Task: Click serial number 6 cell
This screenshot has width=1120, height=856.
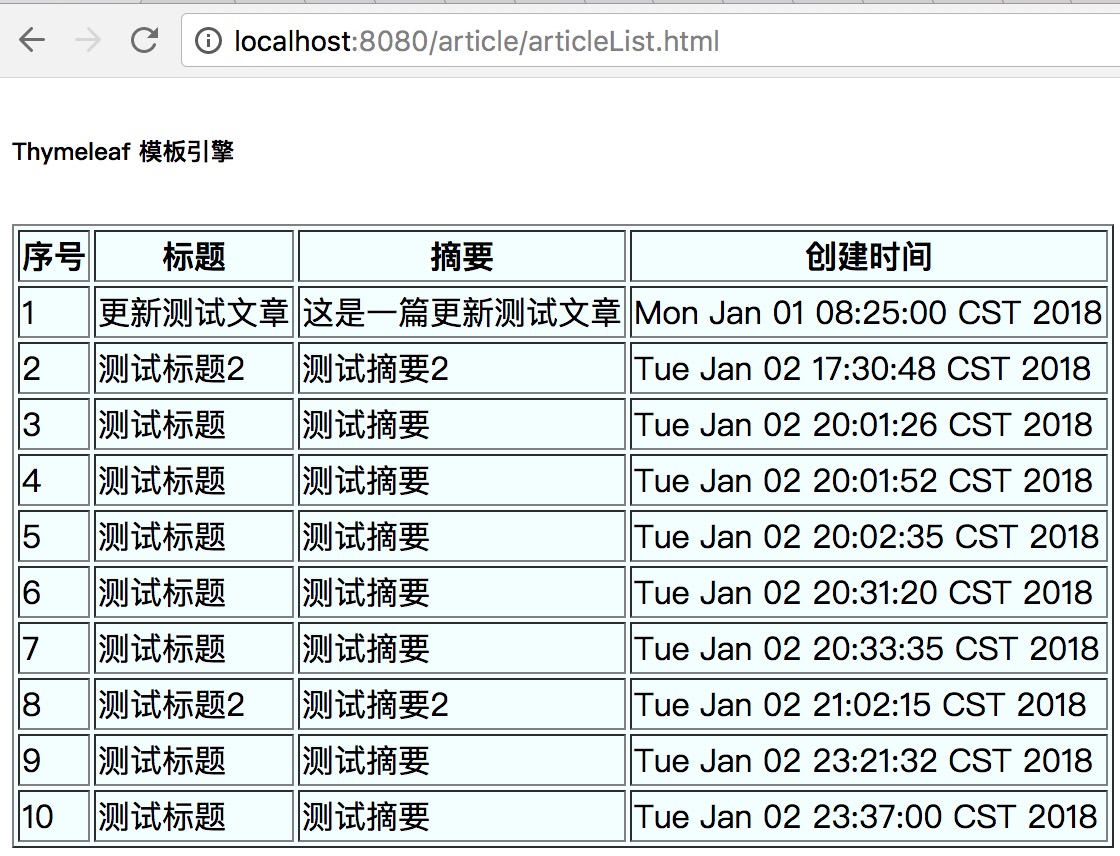Action: [54, 592]
